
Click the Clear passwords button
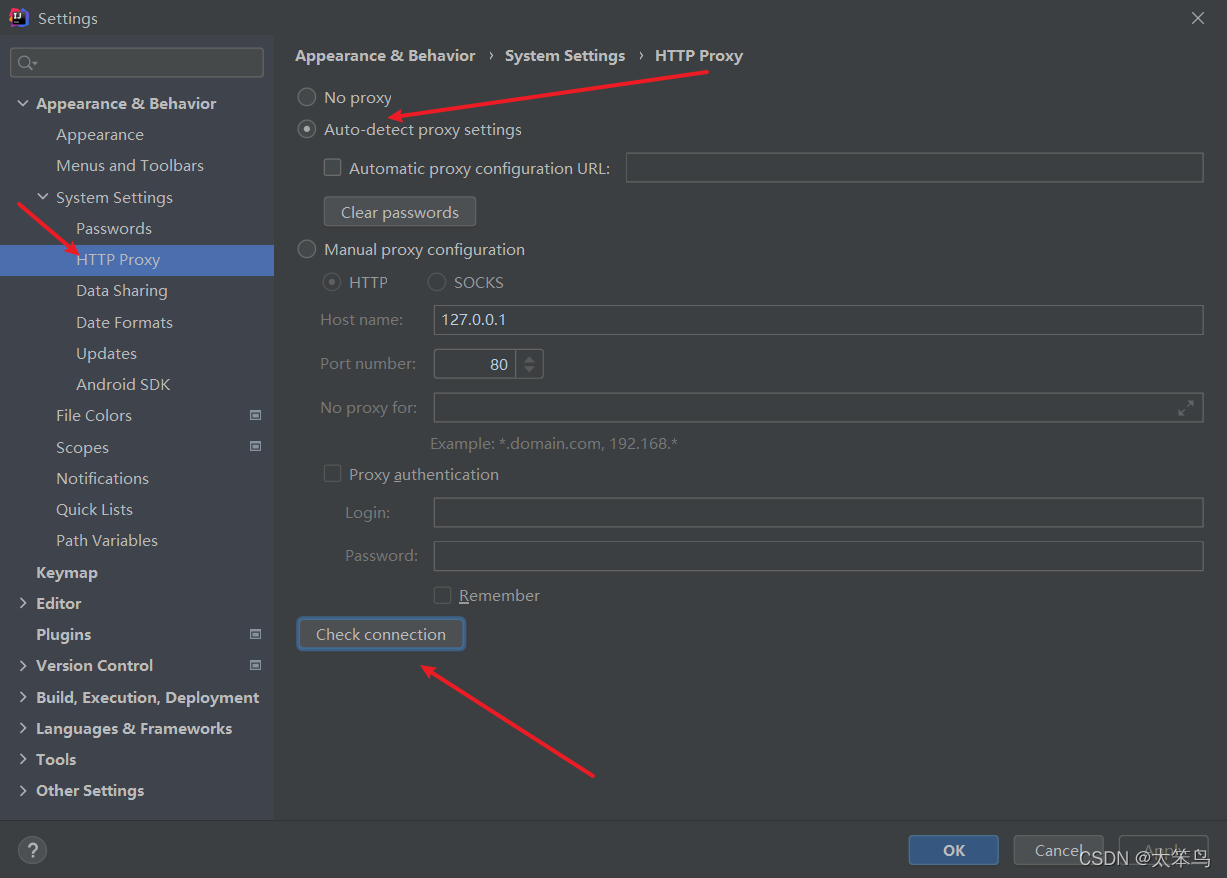(x=400, y=212)
